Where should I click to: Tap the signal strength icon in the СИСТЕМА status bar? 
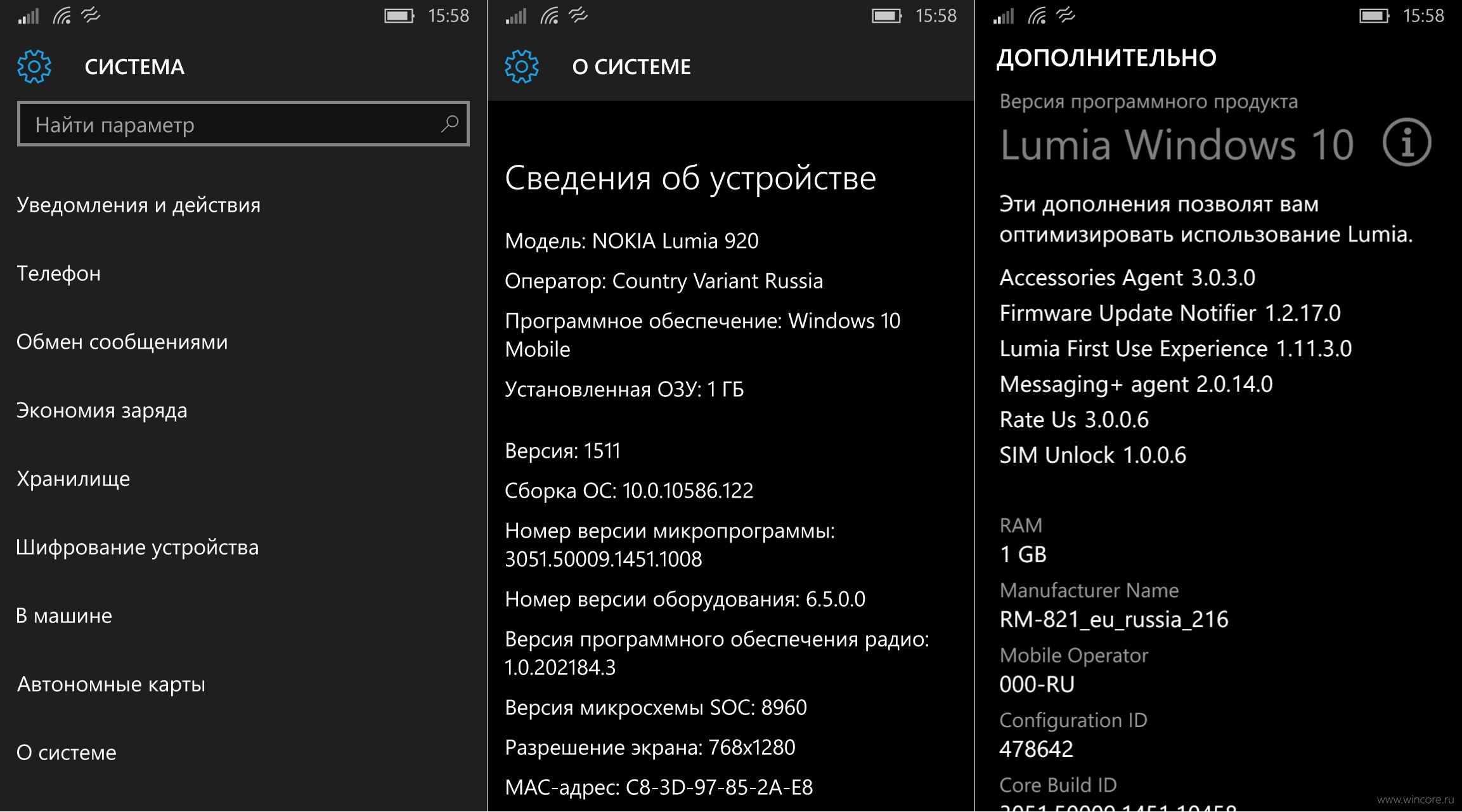29,16
